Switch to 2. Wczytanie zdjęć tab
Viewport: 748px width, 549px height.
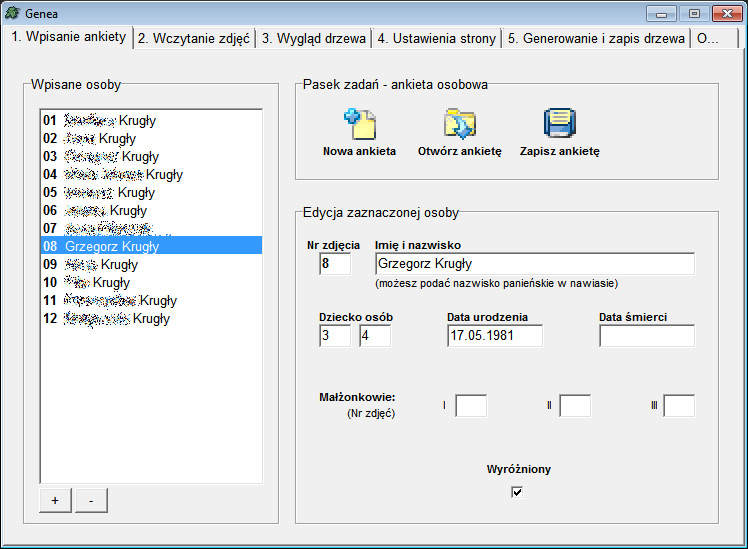[x=194, y=38]
